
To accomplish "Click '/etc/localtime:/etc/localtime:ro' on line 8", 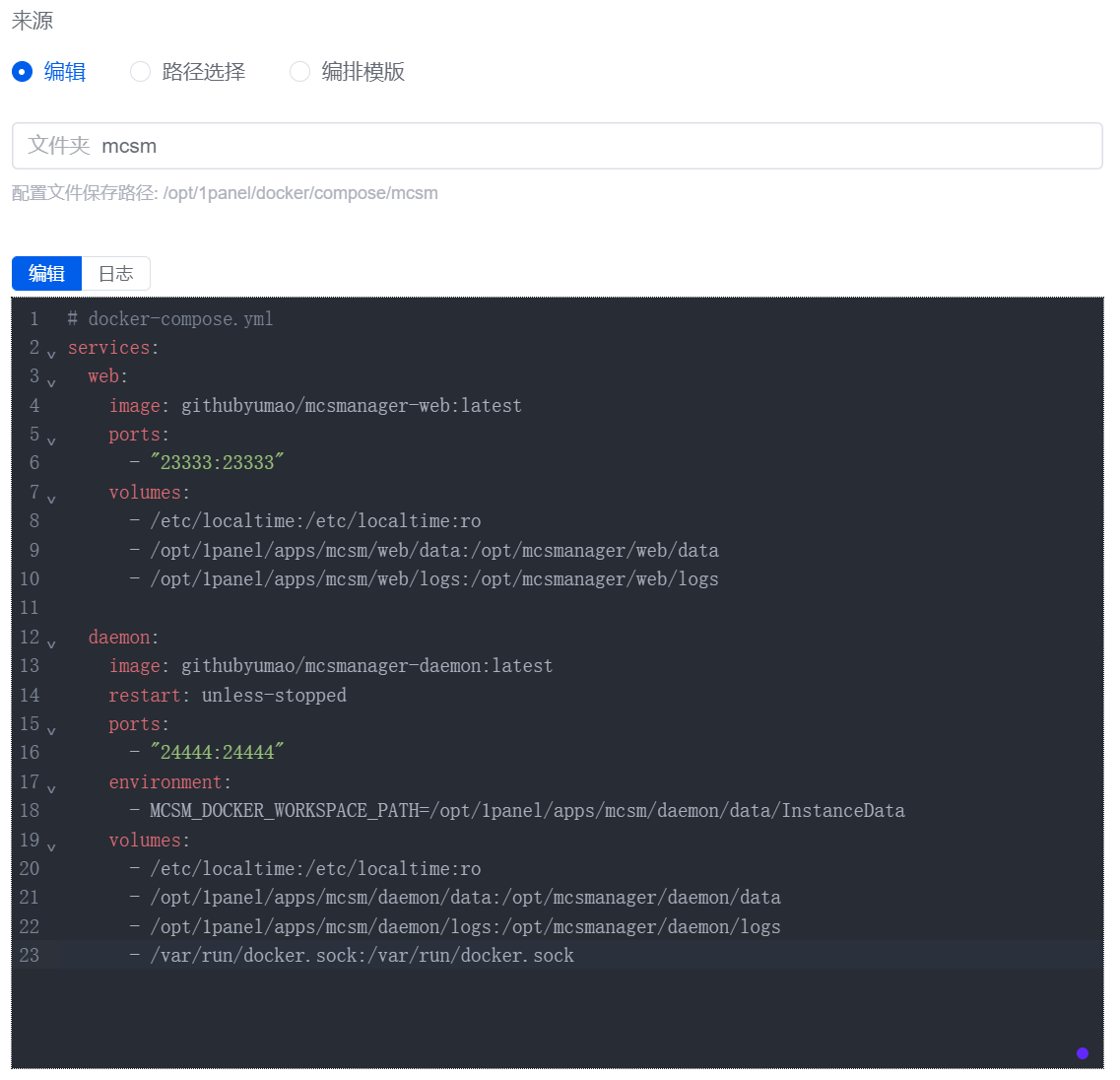I will pyautogui.click(x=315, y=521).
